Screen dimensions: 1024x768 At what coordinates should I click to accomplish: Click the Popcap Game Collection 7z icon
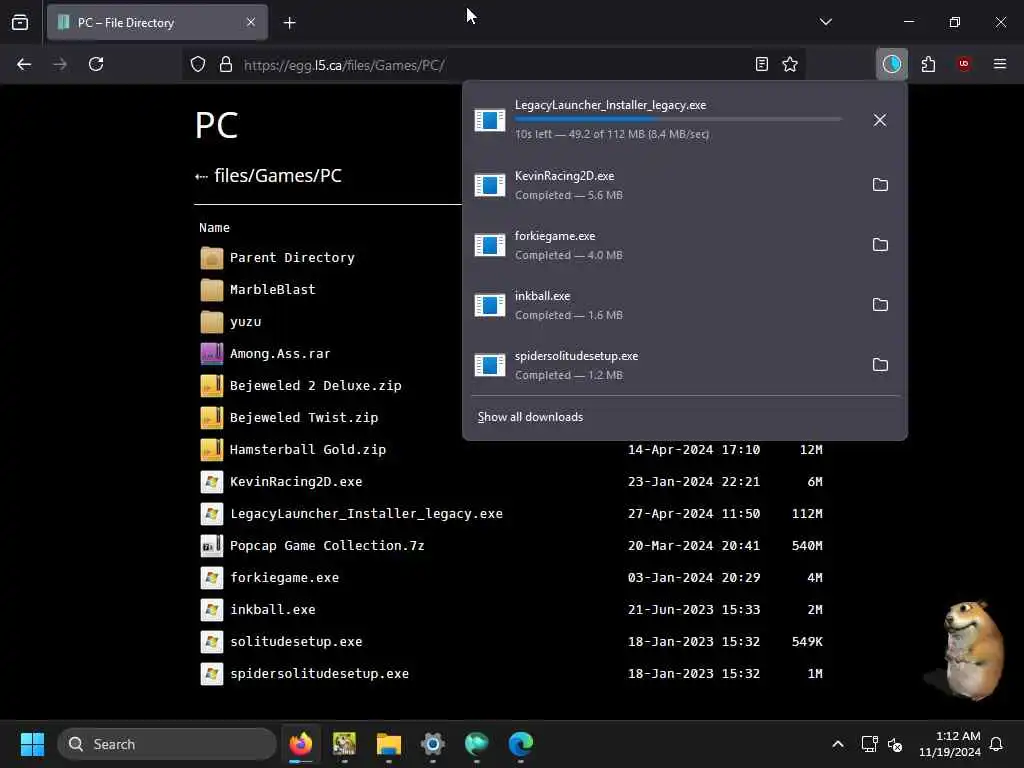(212, 545)
